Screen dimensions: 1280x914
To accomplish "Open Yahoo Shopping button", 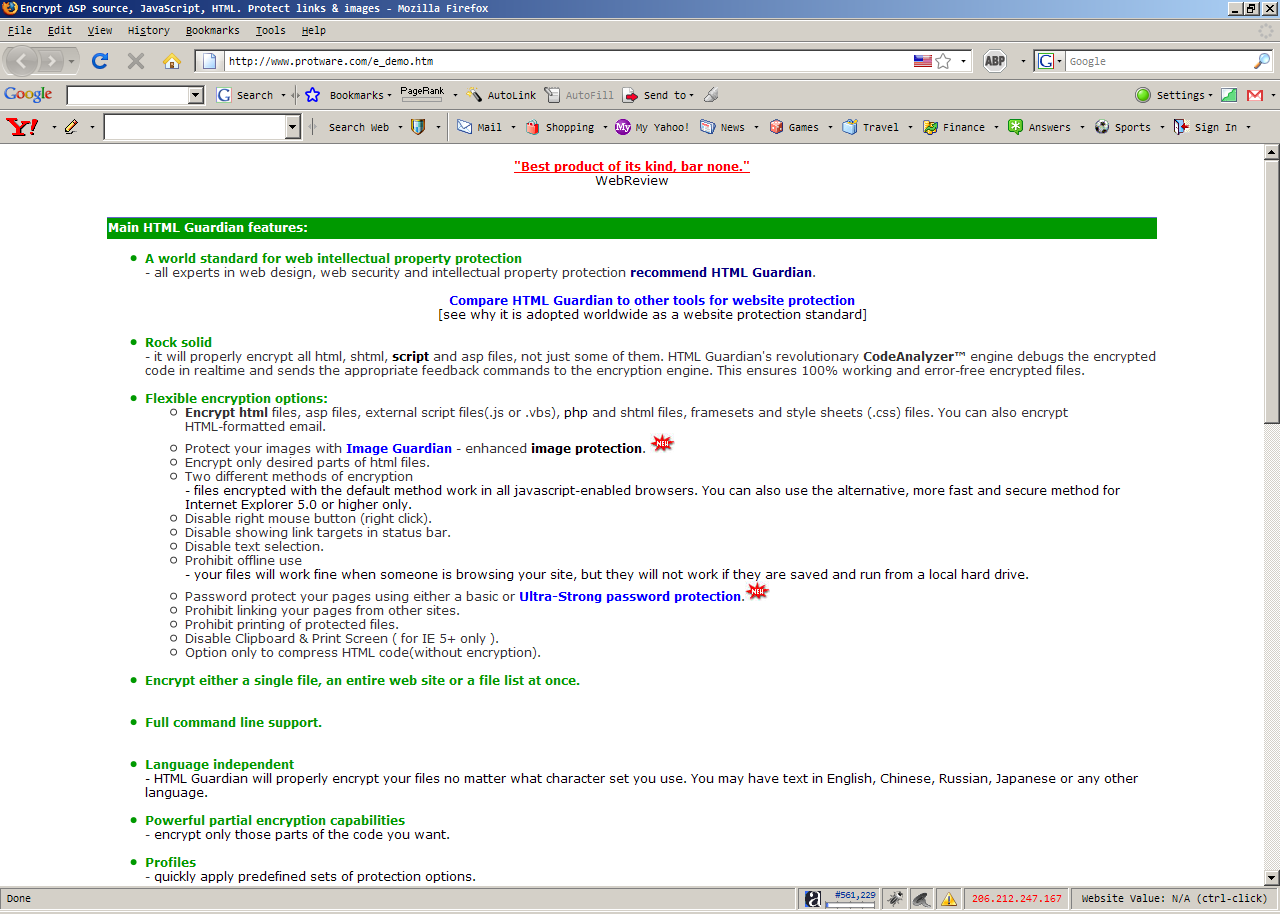I will pyautogui.click(x=560, y=127).
